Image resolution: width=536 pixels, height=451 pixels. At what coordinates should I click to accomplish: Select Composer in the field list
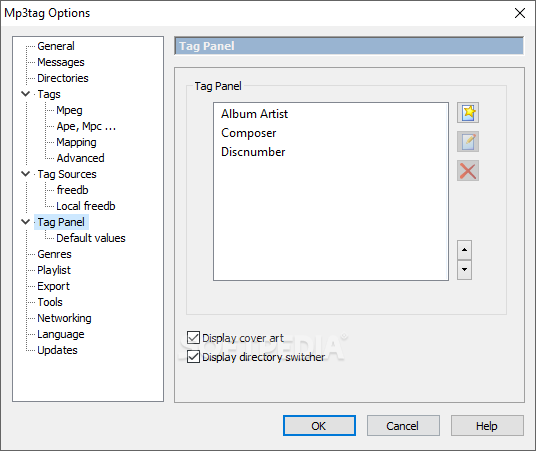pos(249,133)
